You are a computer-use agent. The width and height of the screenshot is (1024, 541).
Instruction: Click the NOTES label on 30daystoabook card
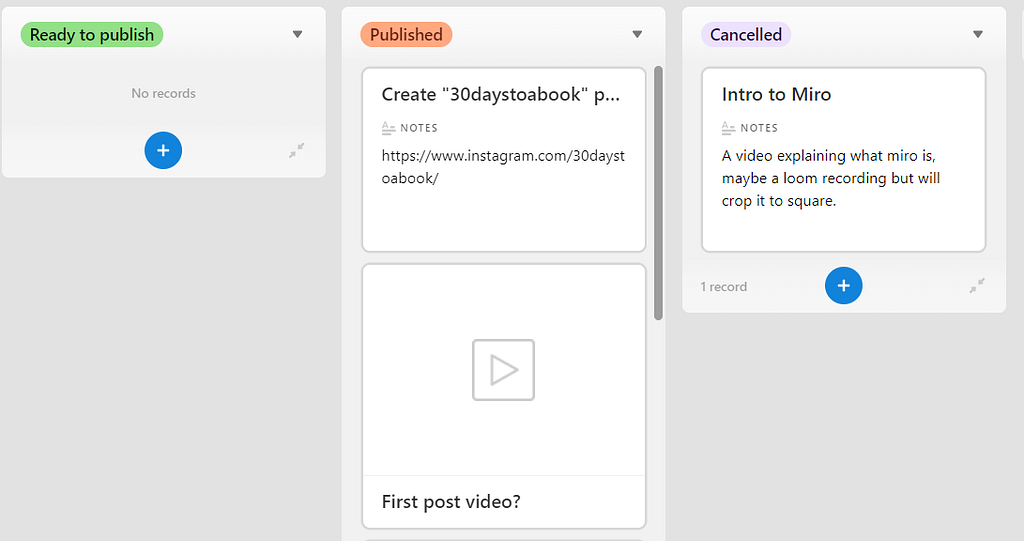tap(419, 128)
